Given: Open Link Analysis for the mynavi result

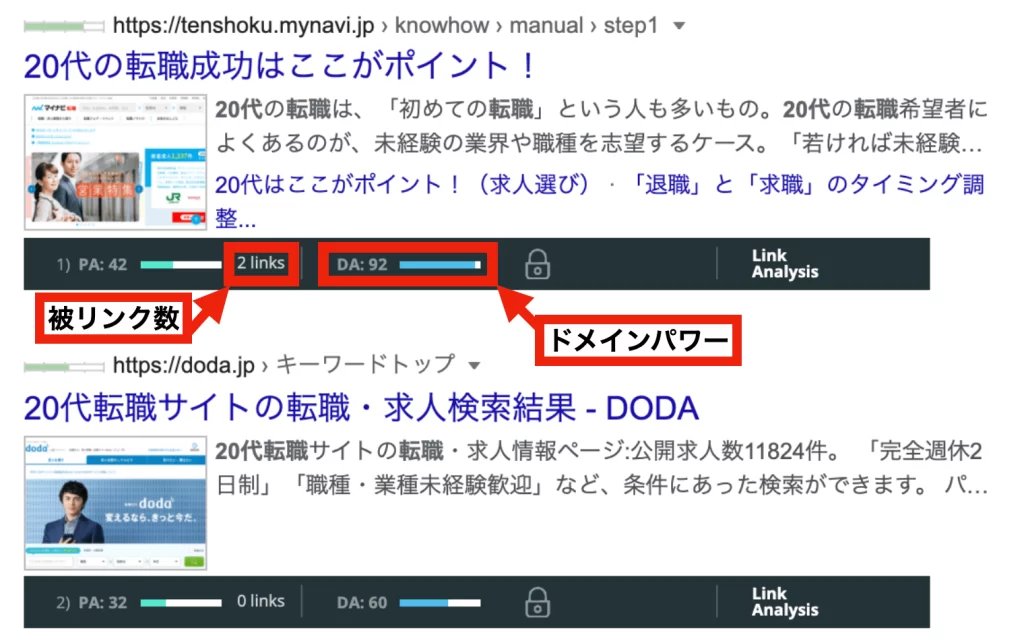Looking at the screenshot, I should (x=784, y=264).
